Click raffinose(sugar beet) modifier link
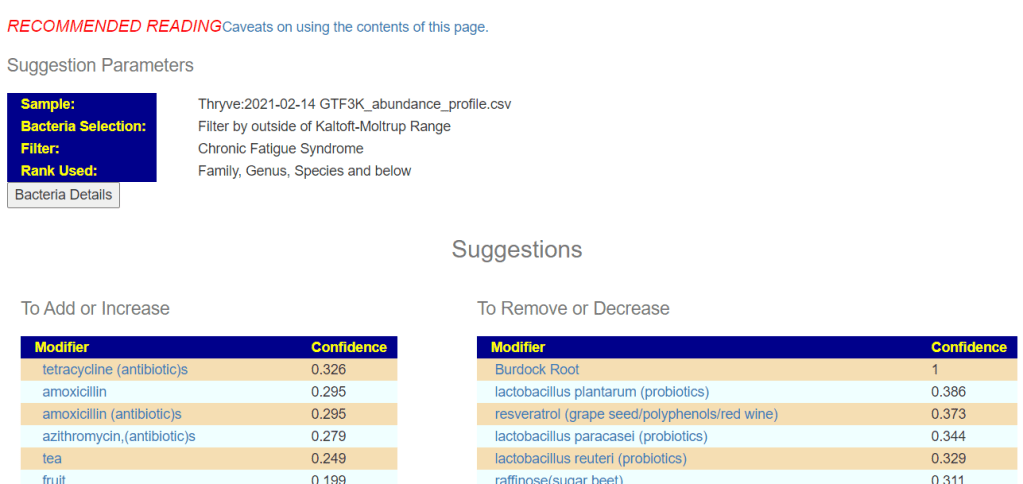 point(558,479)
